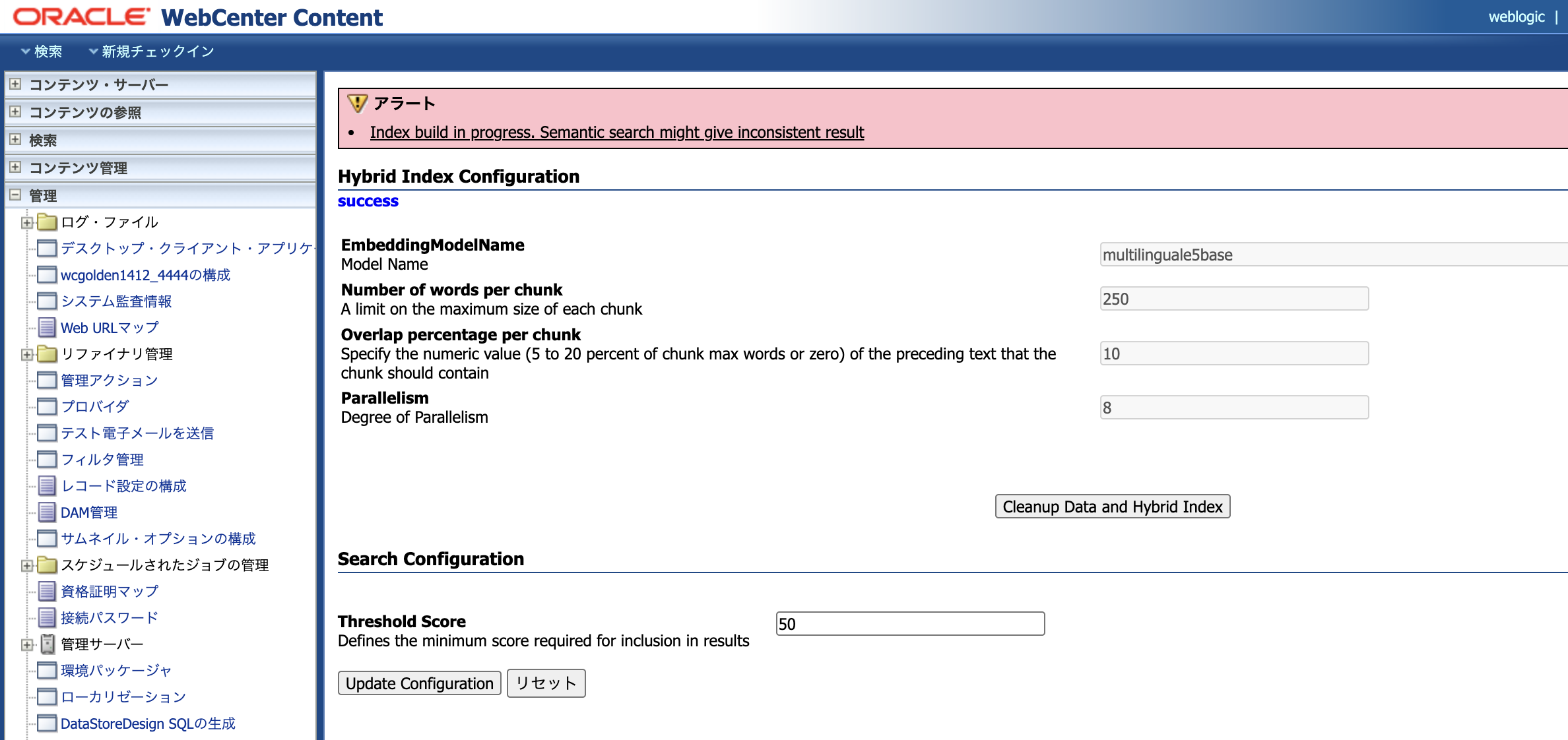Click the プロバイダ window icon
The width and height of the screenshot is (1568, 740).
coord(47,406)
